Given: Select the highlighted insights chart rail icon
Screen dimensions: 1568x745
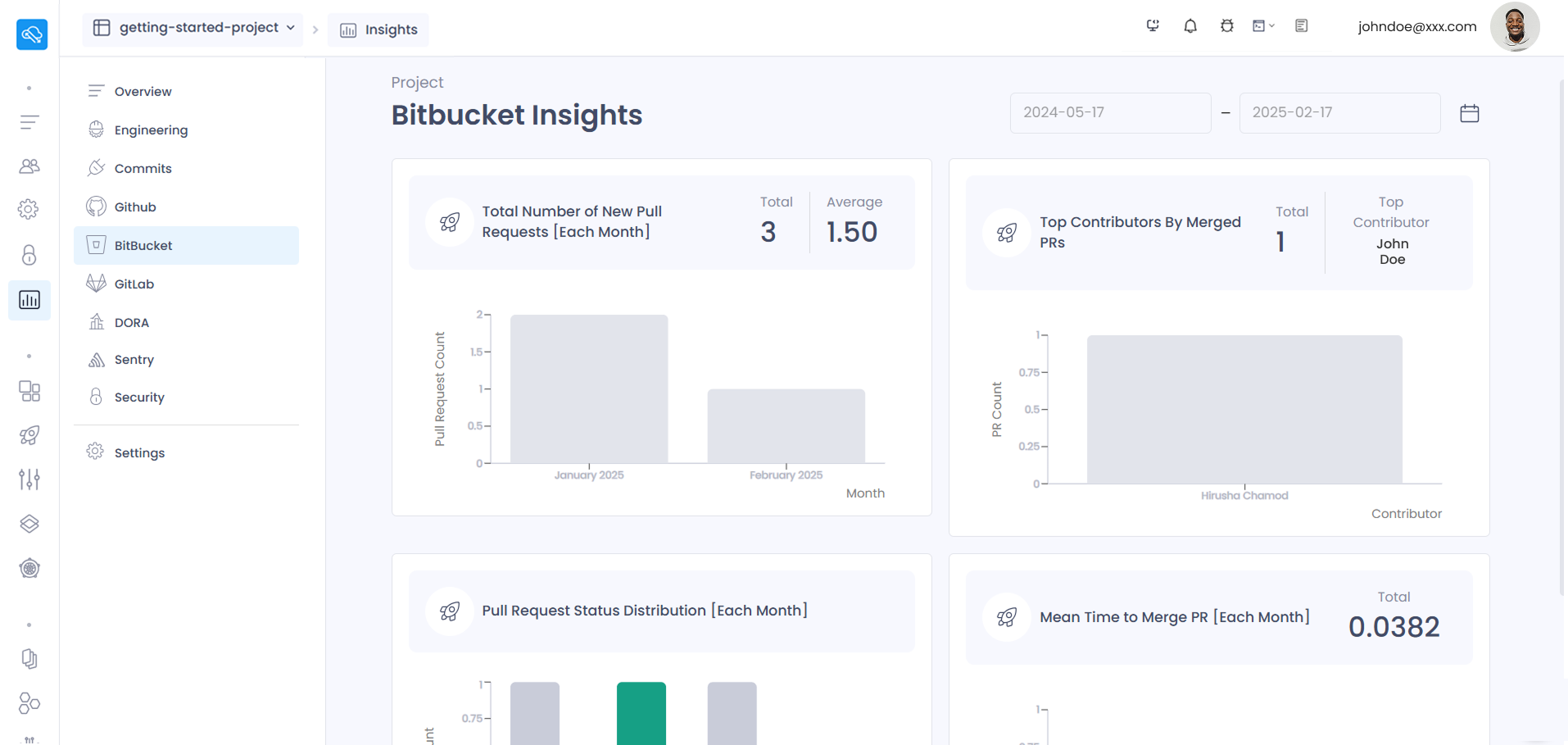Looking at the screenshot, I should coord(29,300).
